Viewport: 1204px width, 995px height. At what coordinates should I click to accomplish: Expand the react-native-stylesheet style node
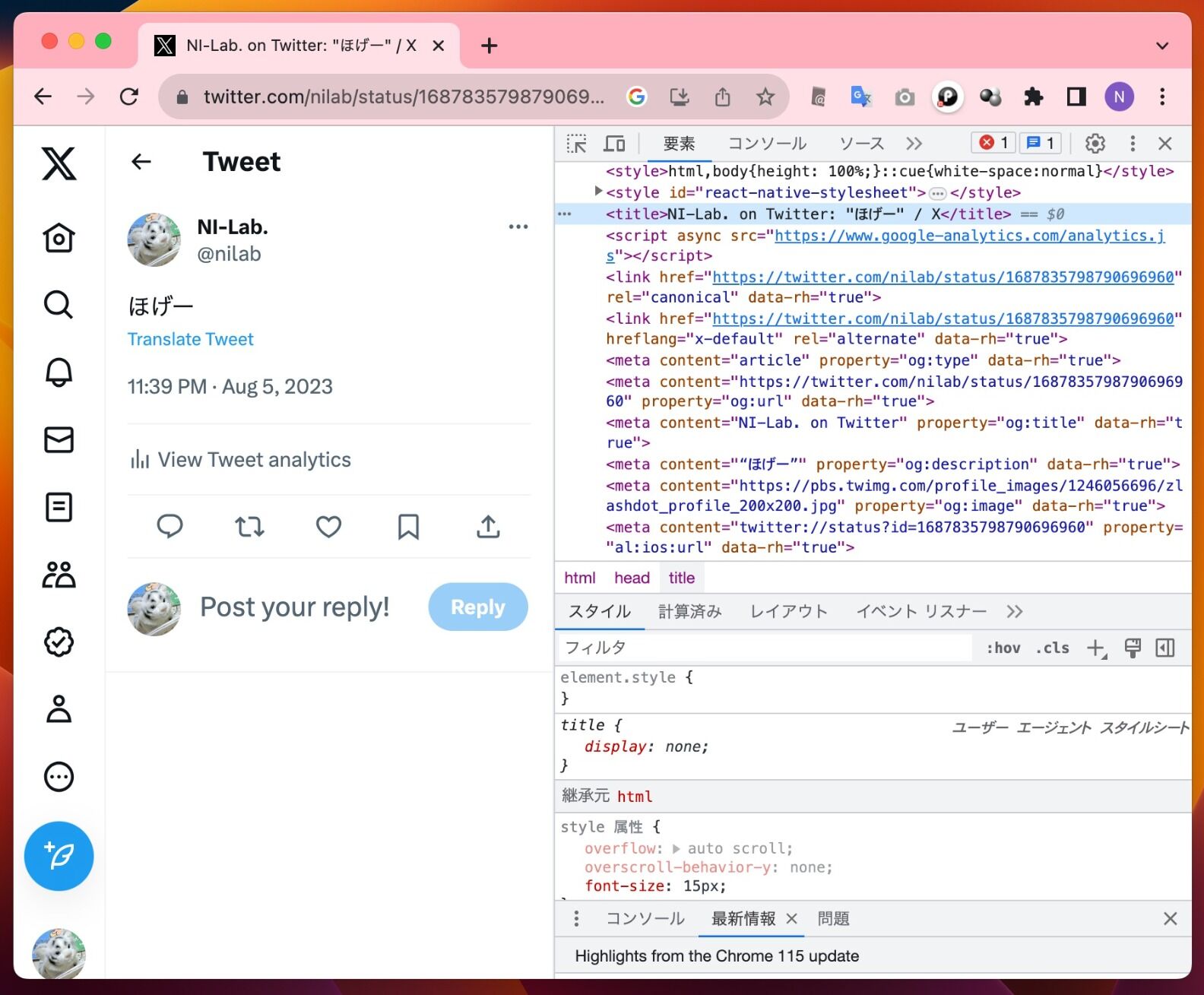(x=598, y=192)
